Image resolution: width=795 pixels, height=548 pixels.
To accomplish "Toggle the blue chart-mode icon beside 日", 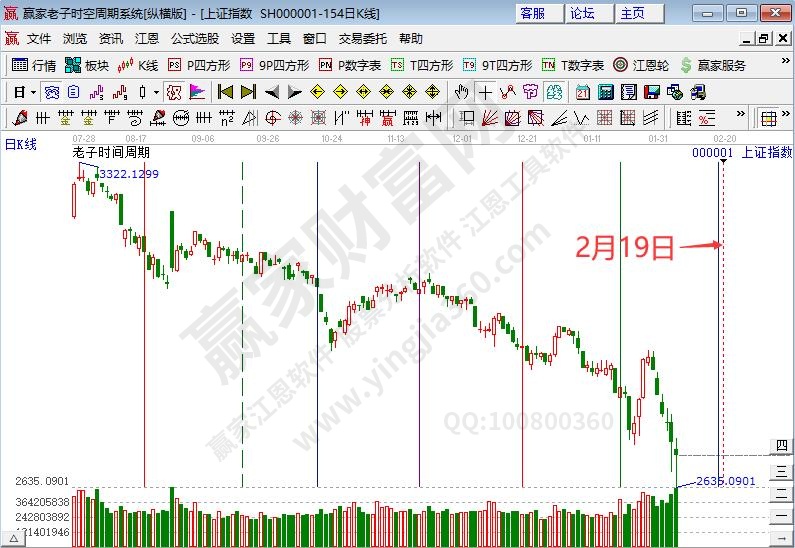I will pyautogui.click(x=52, y=92).
